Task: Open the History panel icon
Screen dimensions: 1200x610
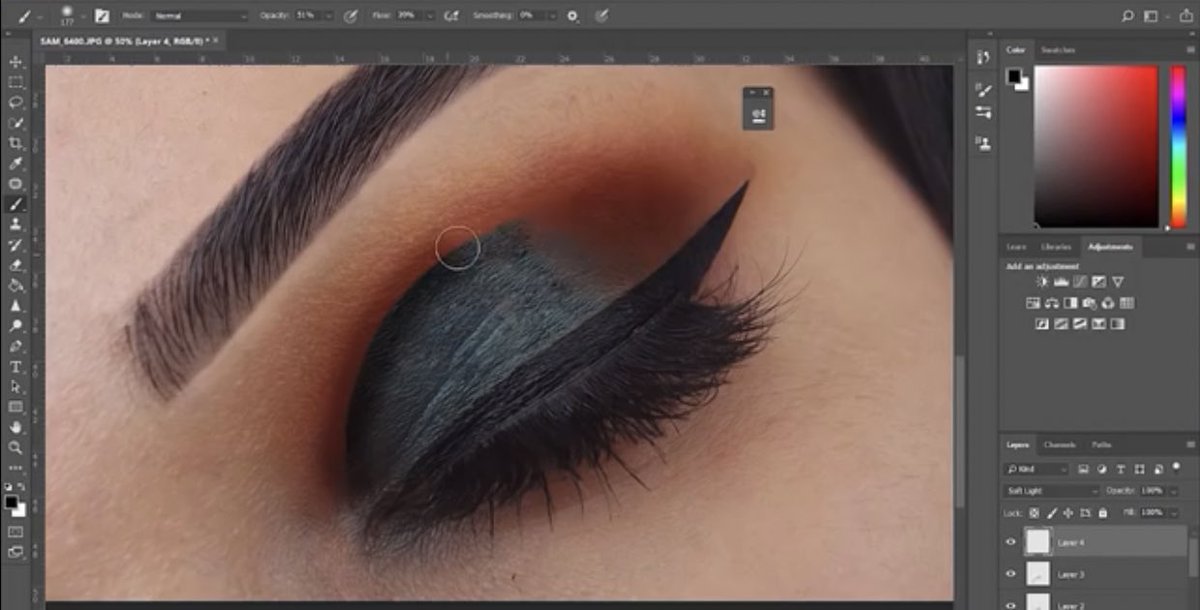Action: click(x=983, y=56)
